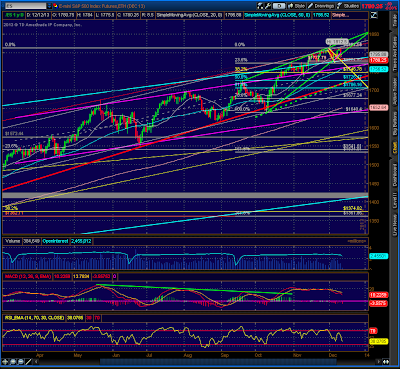Click the expand chart icon above price axis
The image size is (400, 369).
[374, 15]
